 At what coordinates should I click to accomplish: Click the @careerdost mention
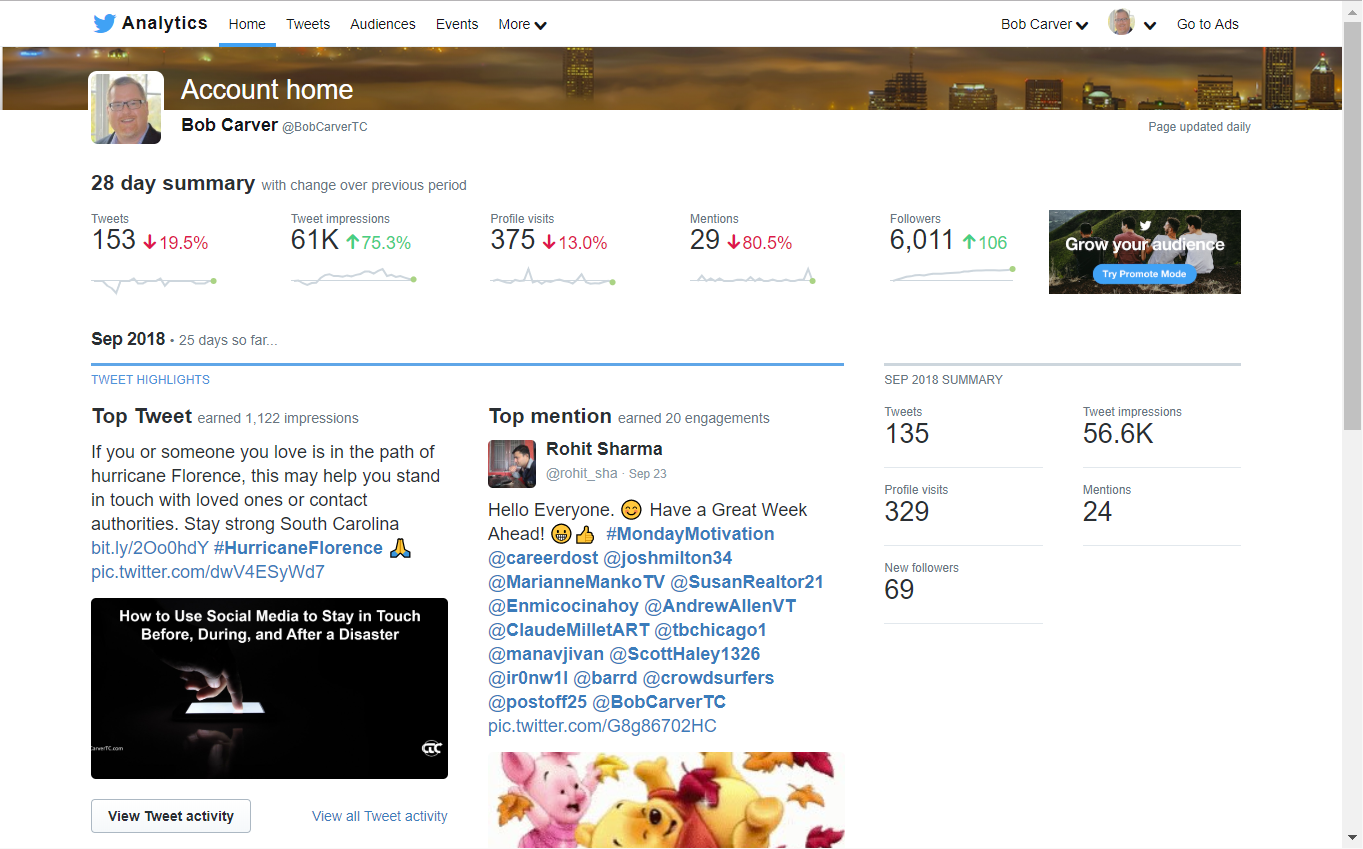(x=543, y=558)
